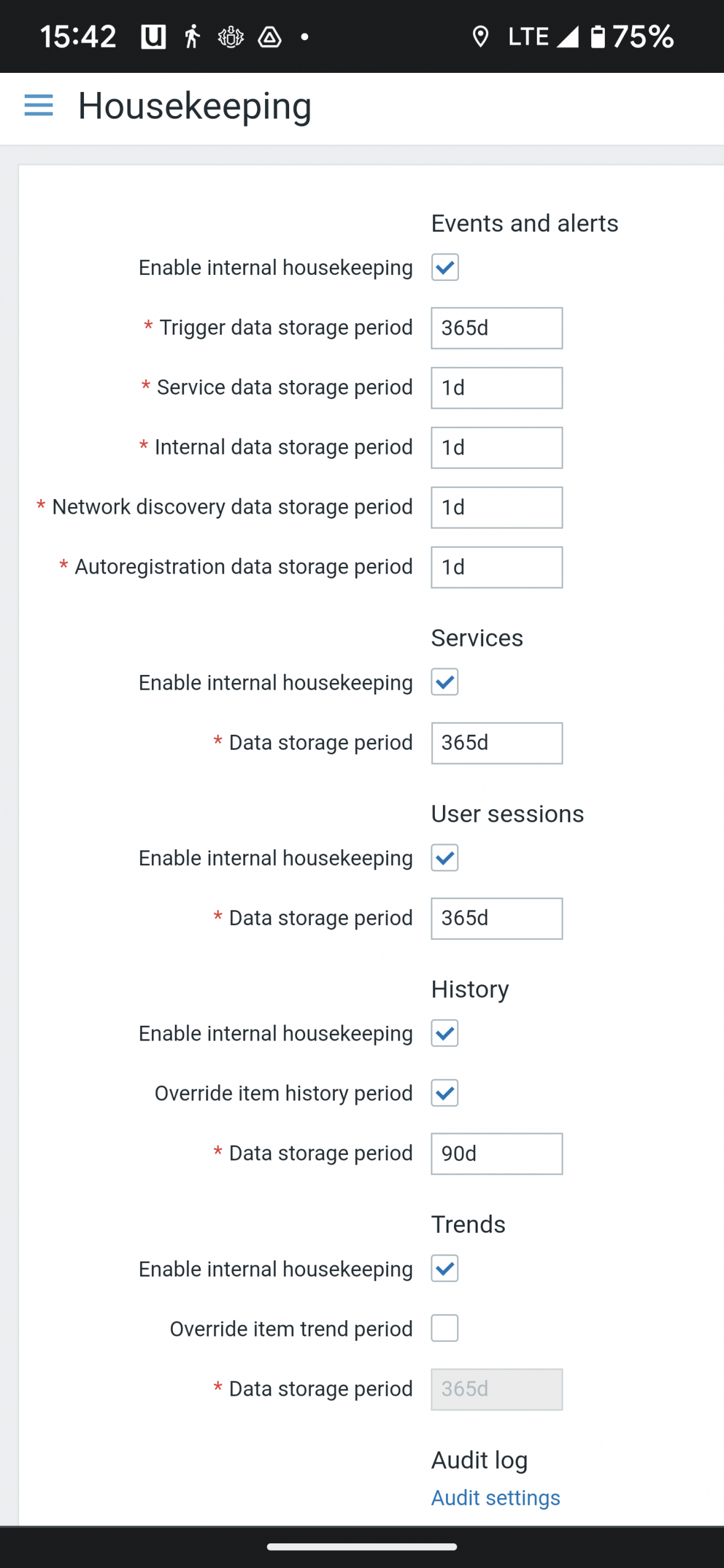724x1568 pixels.
Task: Tap the battery icon in status bar
Action: pos(597,36)
